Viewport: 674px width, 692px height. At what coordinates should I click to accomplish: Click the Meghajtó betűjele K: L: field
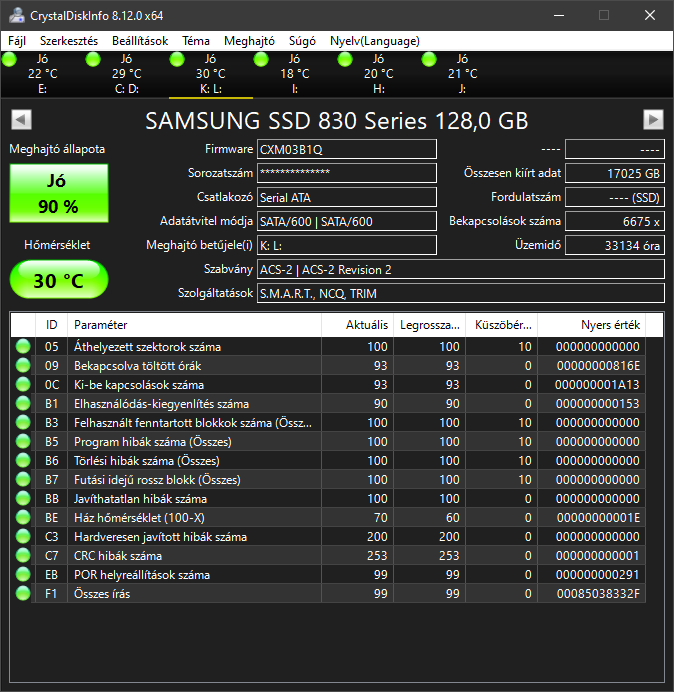(x=347, y=245)
